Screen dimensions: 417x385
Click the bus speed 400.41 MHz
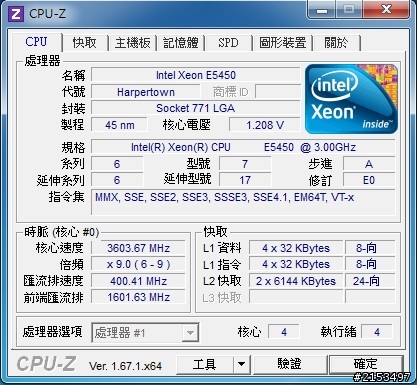[x=138, y=281]
